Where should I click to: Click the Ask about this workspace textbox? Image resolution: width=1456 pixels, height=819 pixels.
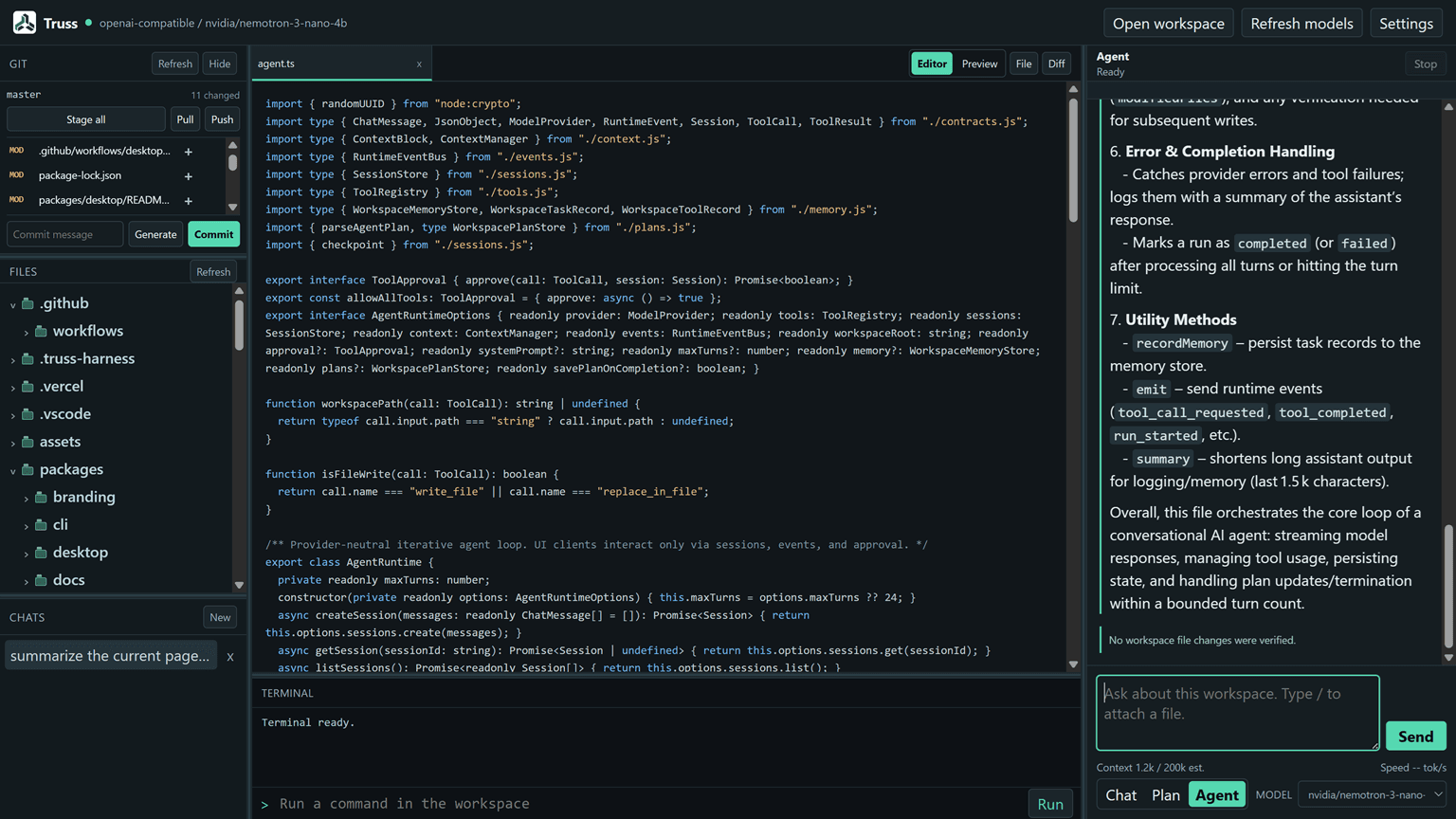pyautogui.click(x=1237, y=713)
